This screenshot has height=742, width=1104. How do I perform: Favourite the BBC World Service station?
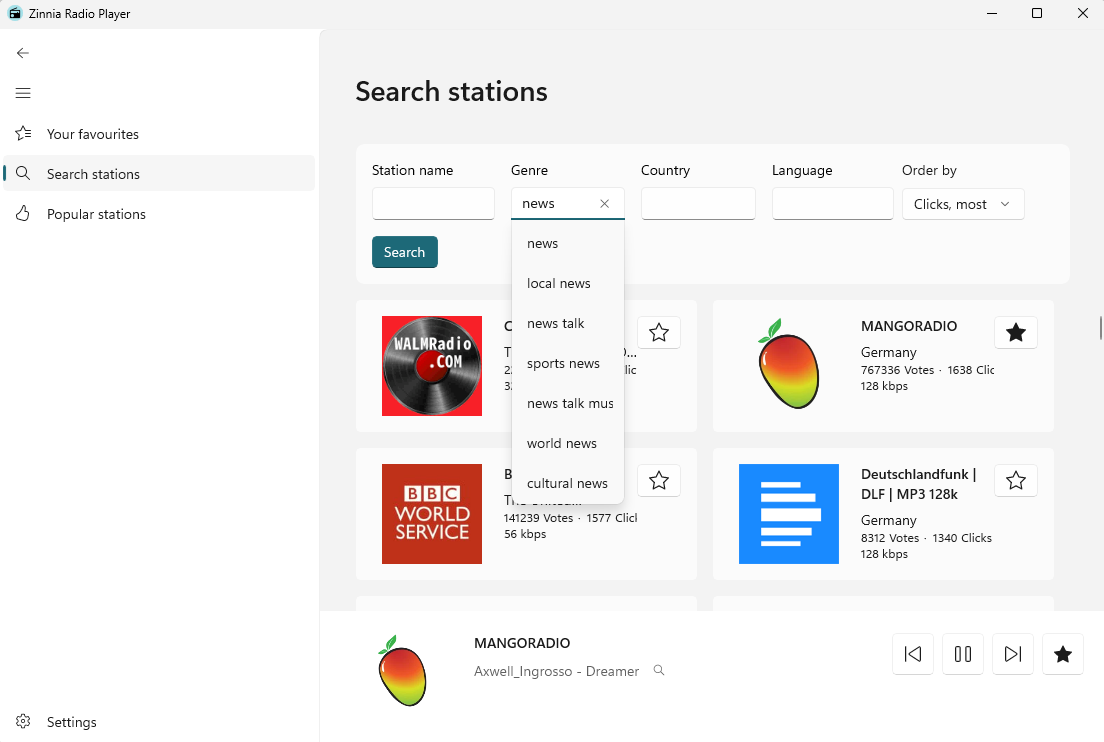[x=658, y=481]
